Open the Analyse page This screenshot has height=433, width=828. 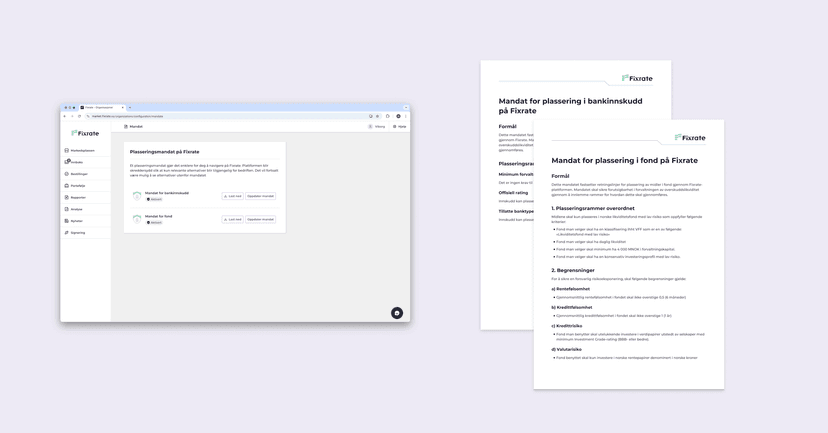[77, 209]
